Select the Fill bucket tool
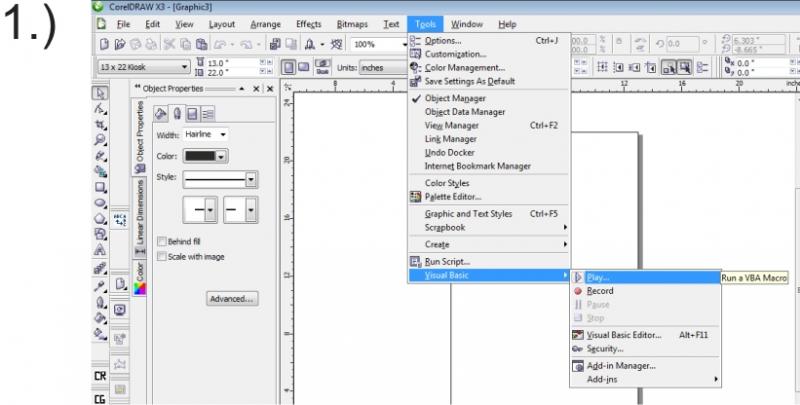This screenshot has height=405, width=800. pyautogui.click(x=100, y=318)
